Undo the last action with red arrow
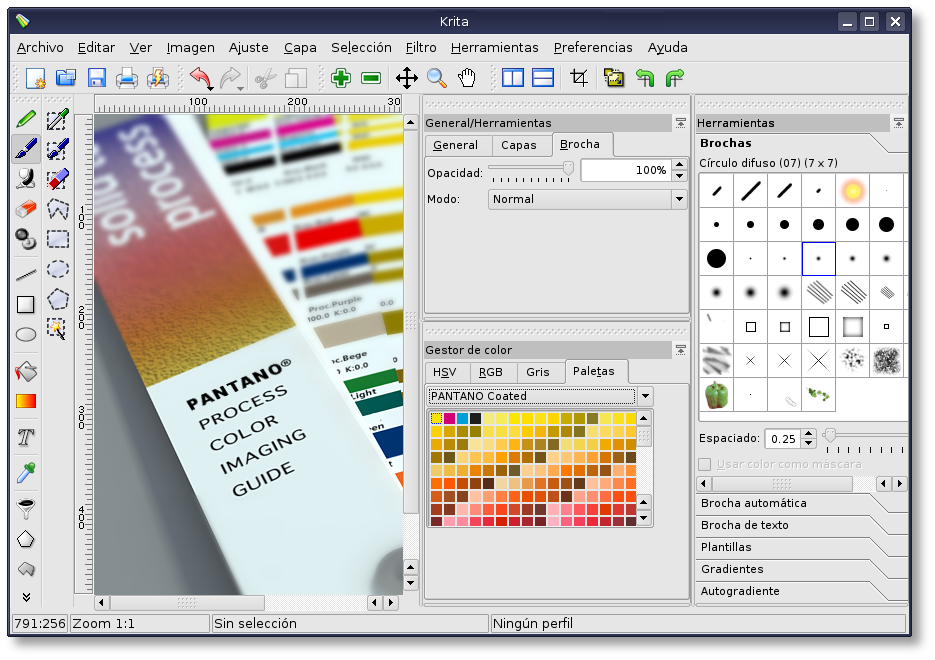This screenshot has width=935, height=660. tap(201, 78)
